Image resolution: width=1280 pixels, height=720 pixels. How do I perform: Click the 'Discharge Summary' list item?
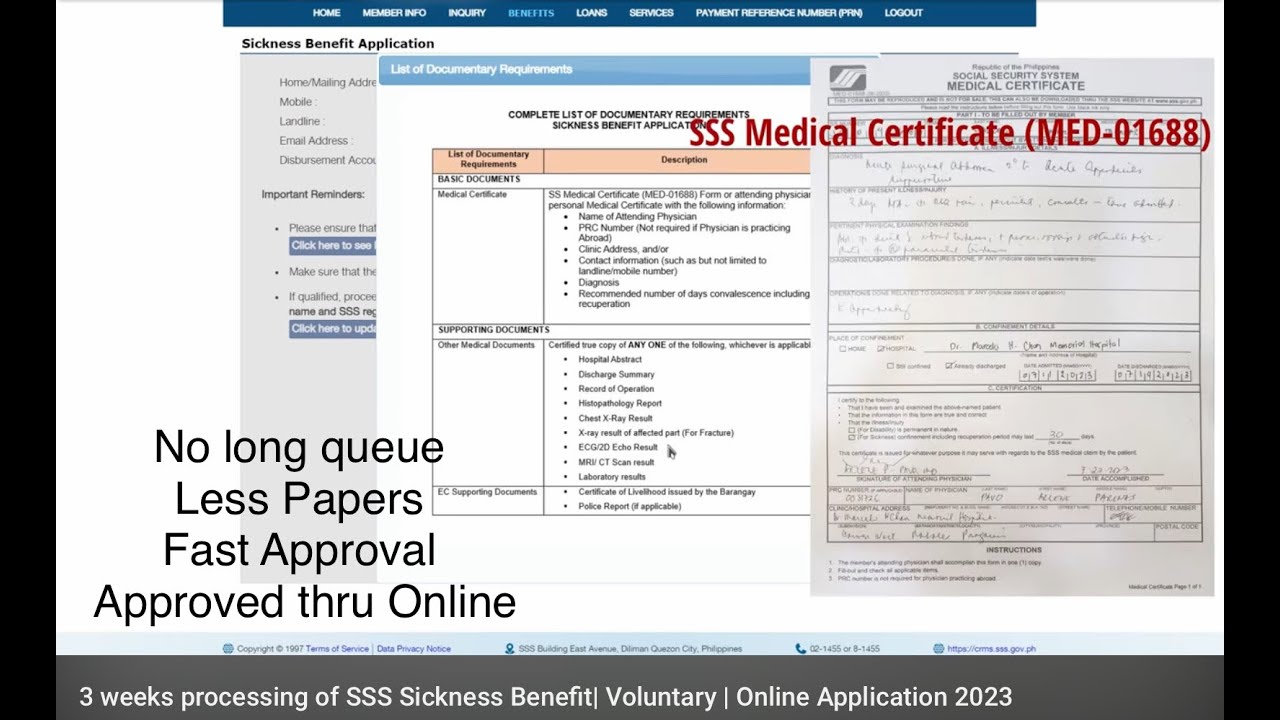point(616,375)
